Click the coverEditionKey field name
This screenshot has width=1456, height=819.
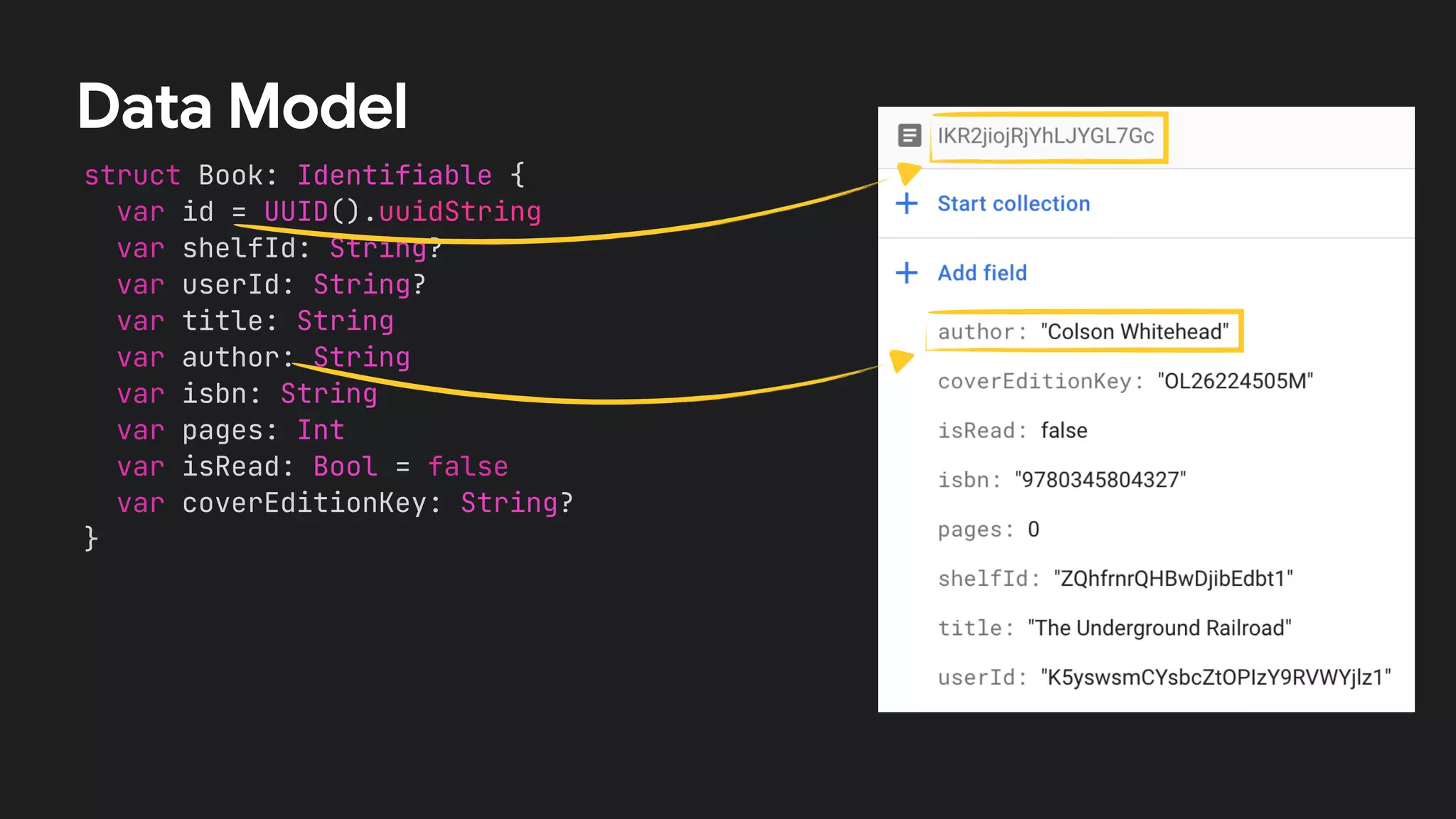pyautogui.click(x=1041, y=381)
